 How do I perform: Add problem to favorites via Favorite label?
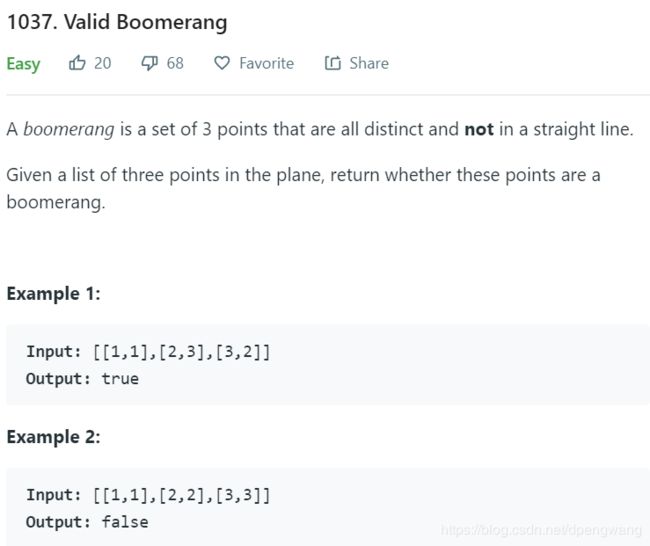(x=267, y=63)
